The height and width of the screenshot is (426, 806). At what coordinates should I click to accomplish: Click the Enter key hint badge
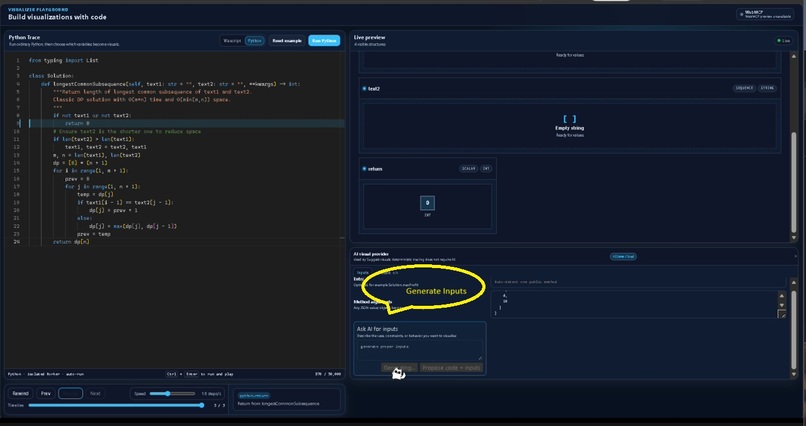pyautogui.click(x=191, y=374)
